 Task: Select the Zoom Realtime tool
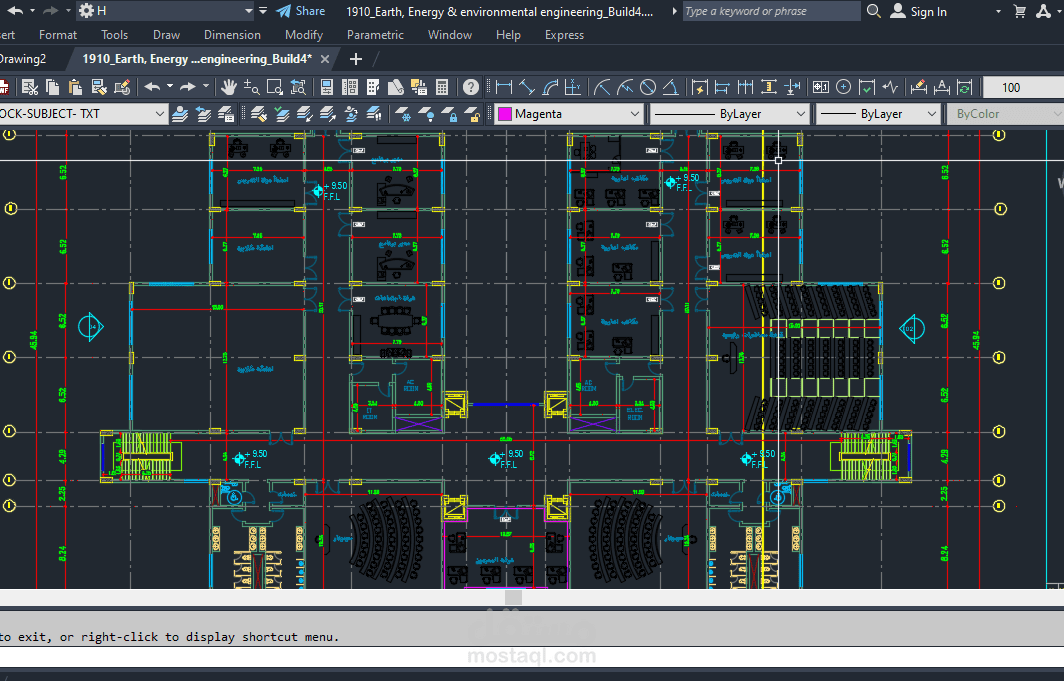coord(251,87)
